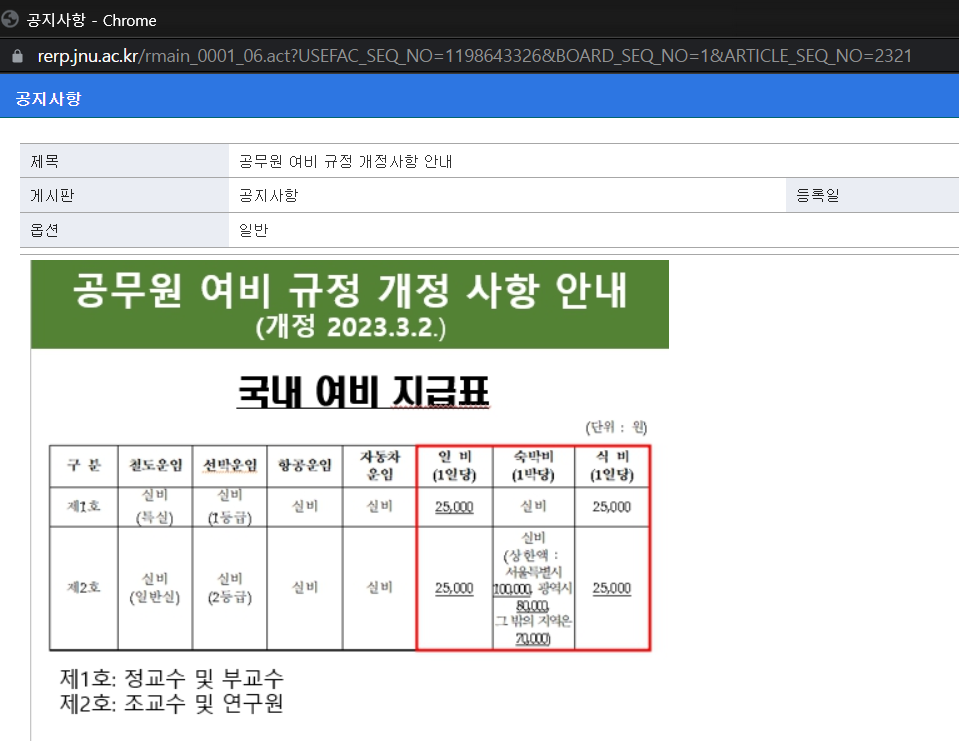
Task: Click the 등록일 label cell
Action: [x=817, y=196]
